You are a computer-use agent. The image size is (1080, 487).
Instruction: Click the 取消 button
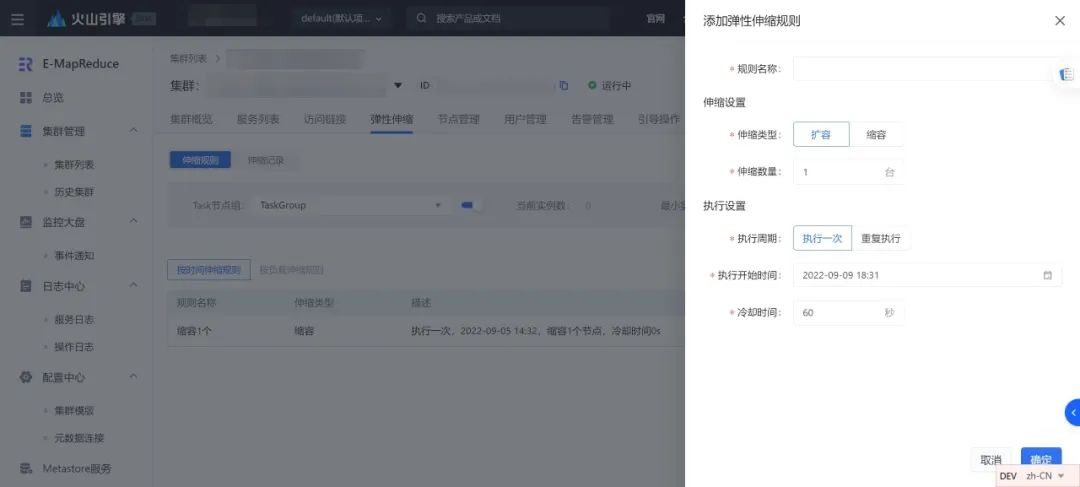(990, 460)
